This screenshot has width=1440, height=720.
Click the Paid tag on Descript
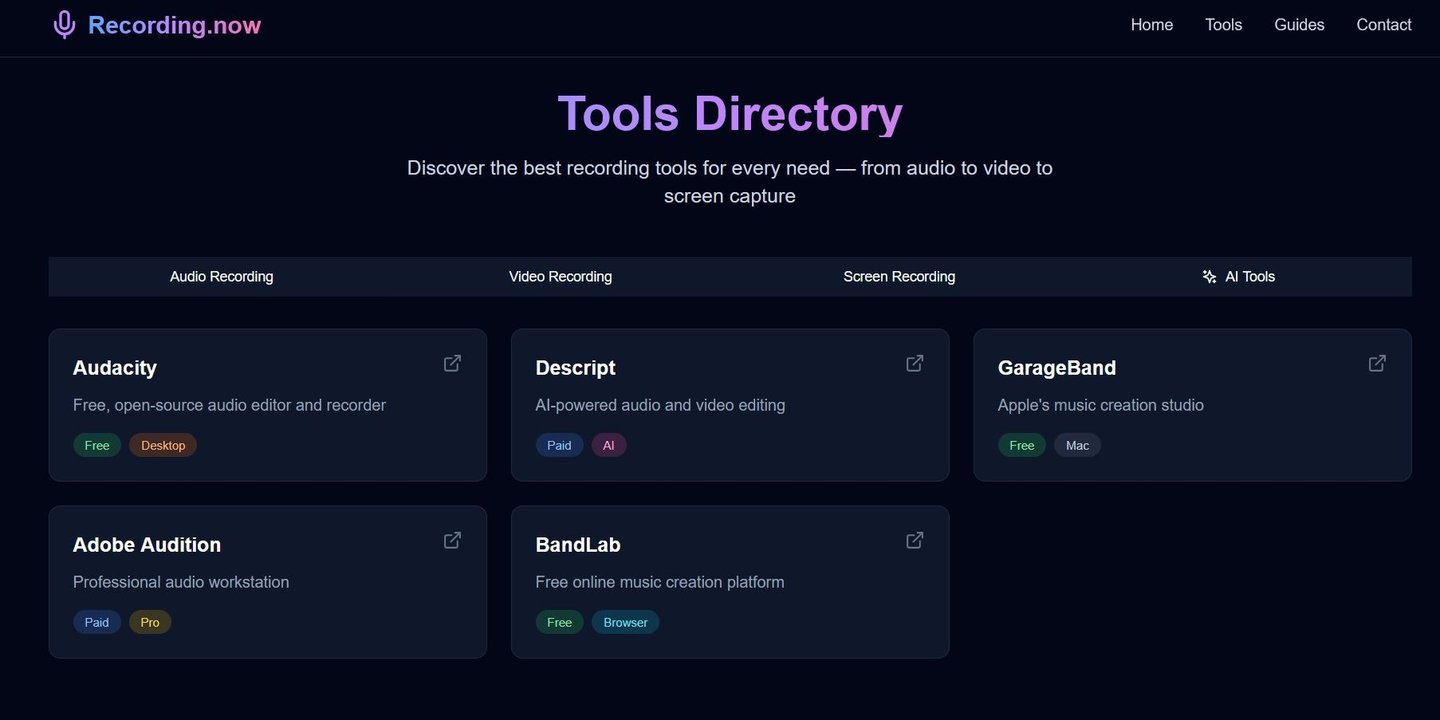559,445
